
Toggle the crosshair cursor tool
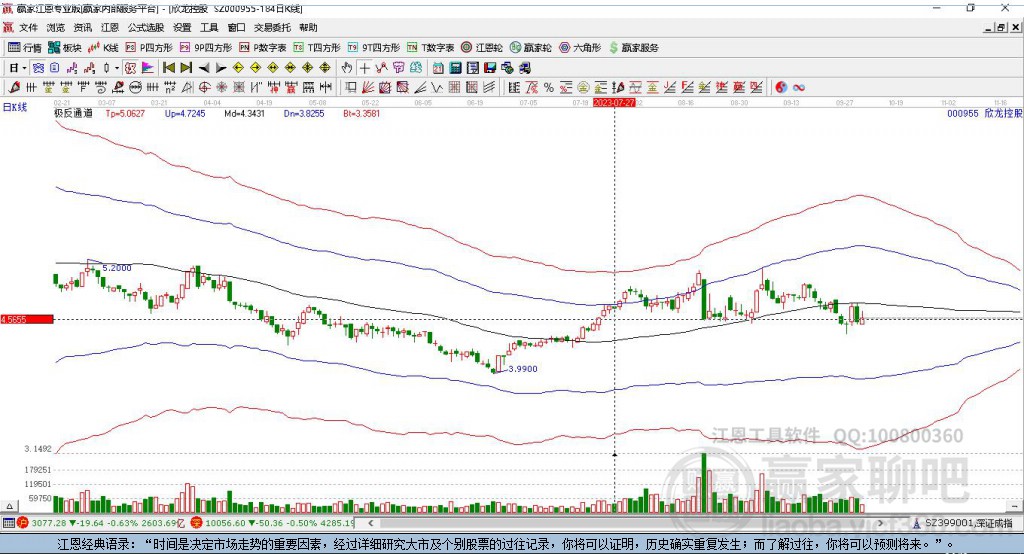coord(364,68)
